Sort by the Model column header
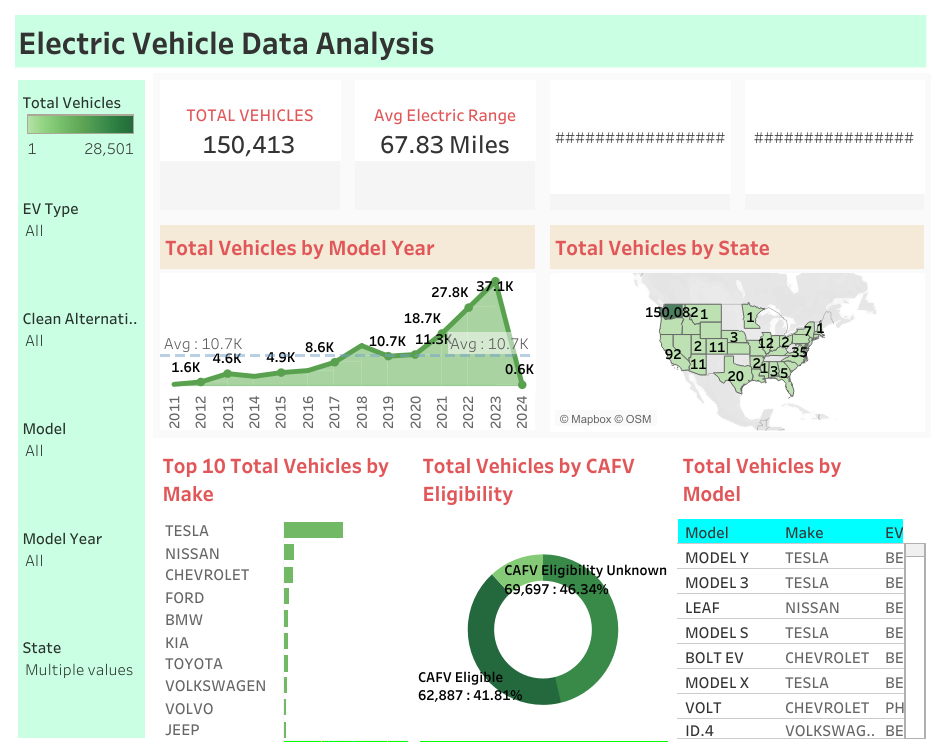The image size is (940, 754). [707, 533]
